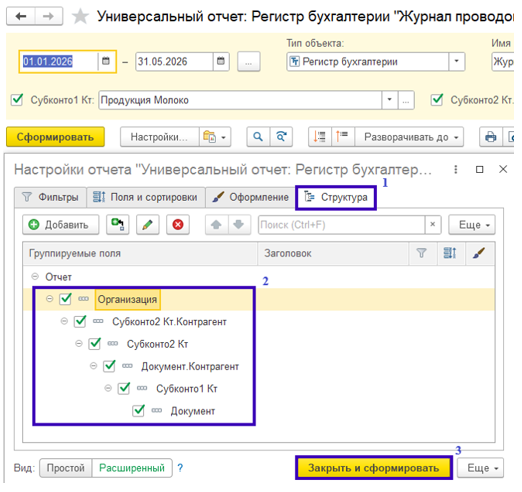Uncheck the Документ grouping checkbox
Image resolution: width=522 pixels, height=492 pixels.
coord(139,411)
